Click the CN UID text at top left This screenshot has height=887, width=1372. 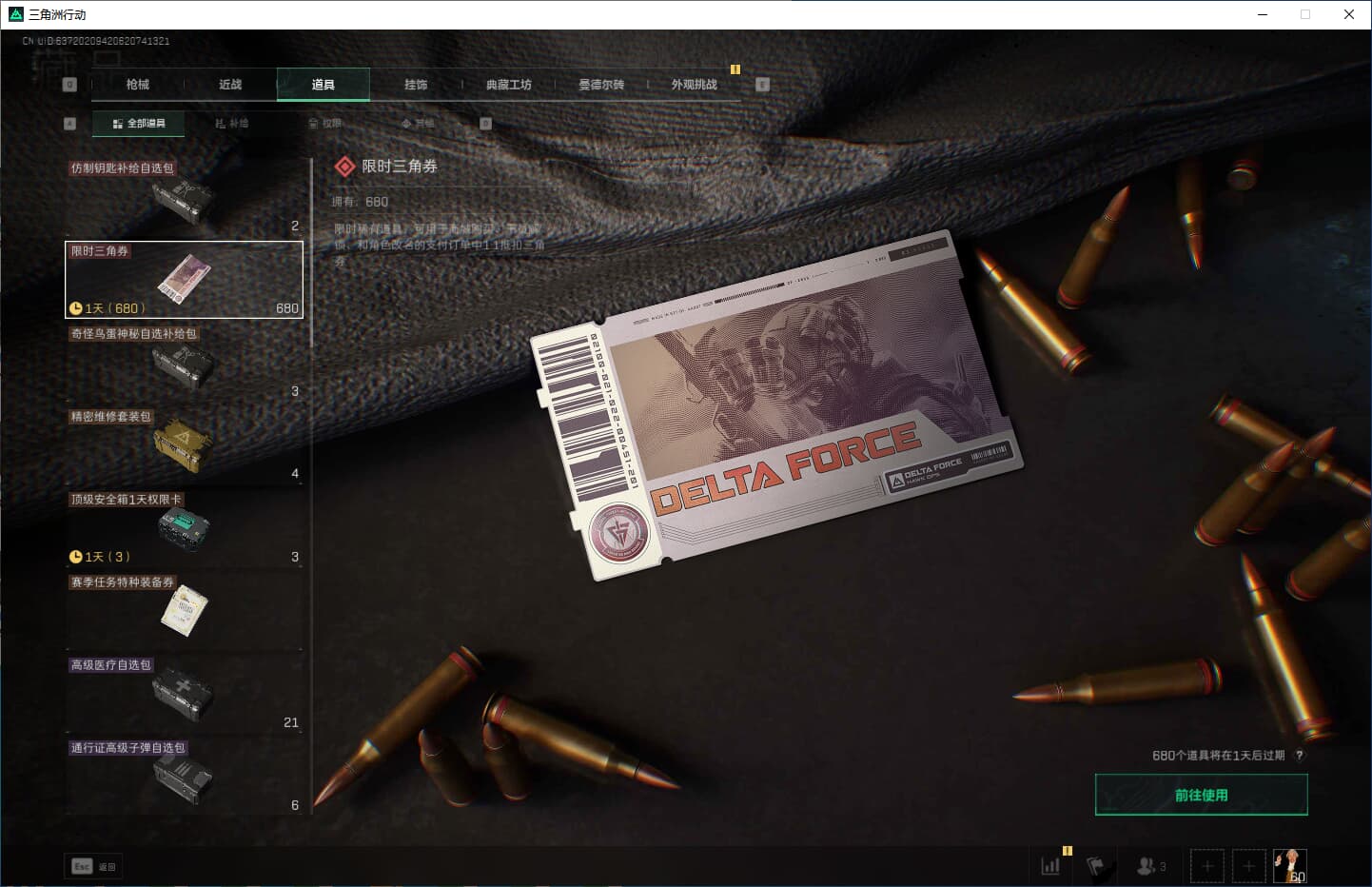point(96,41)
